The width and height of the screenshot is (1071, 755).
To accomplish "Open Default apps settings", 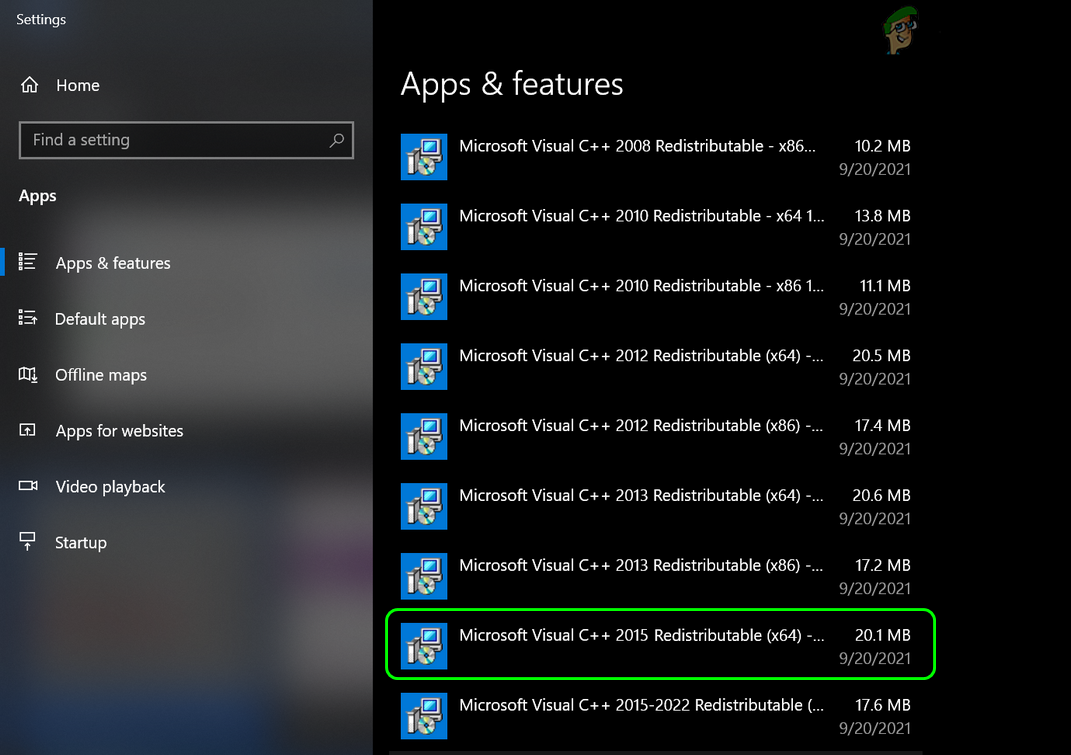I will click(186, 318).
